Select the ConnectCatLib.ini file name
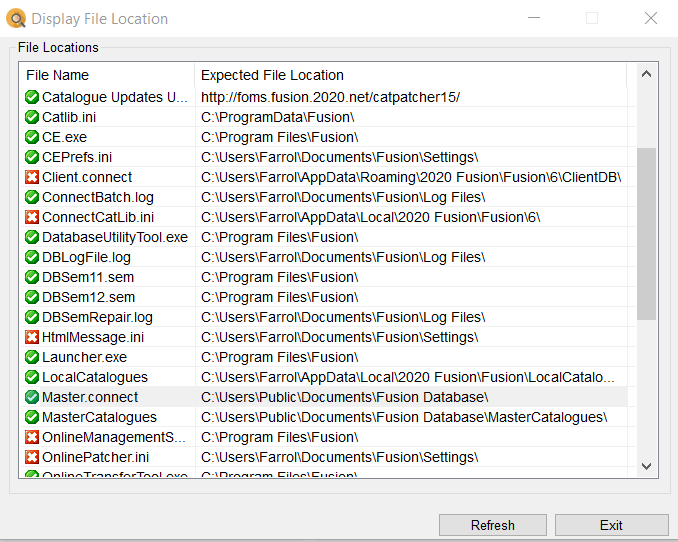The height and width of the screenshot is (542, 678). 98,217
